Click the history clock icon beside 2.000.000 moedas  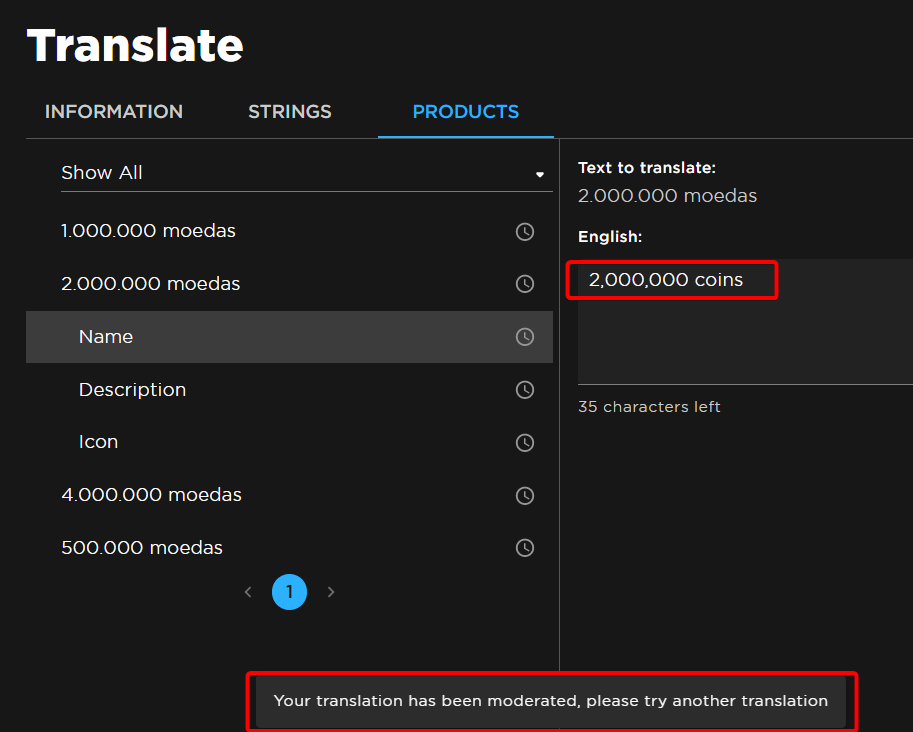coord(524,283)
